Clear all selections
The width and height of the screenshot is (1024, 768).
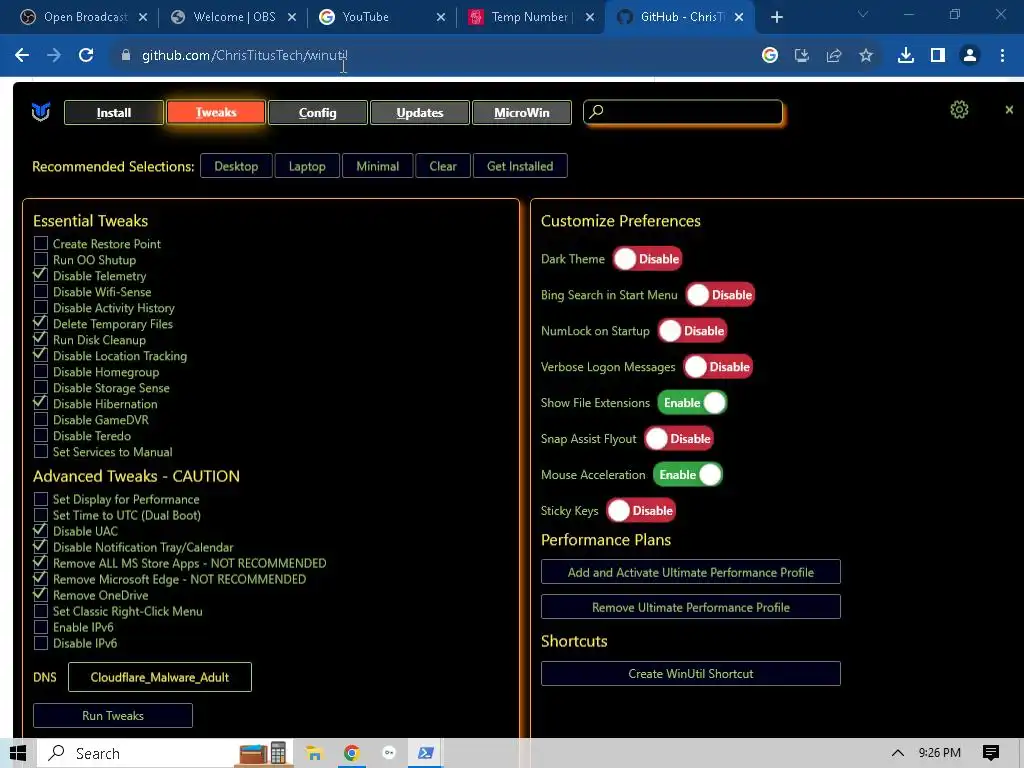[443, 166]
